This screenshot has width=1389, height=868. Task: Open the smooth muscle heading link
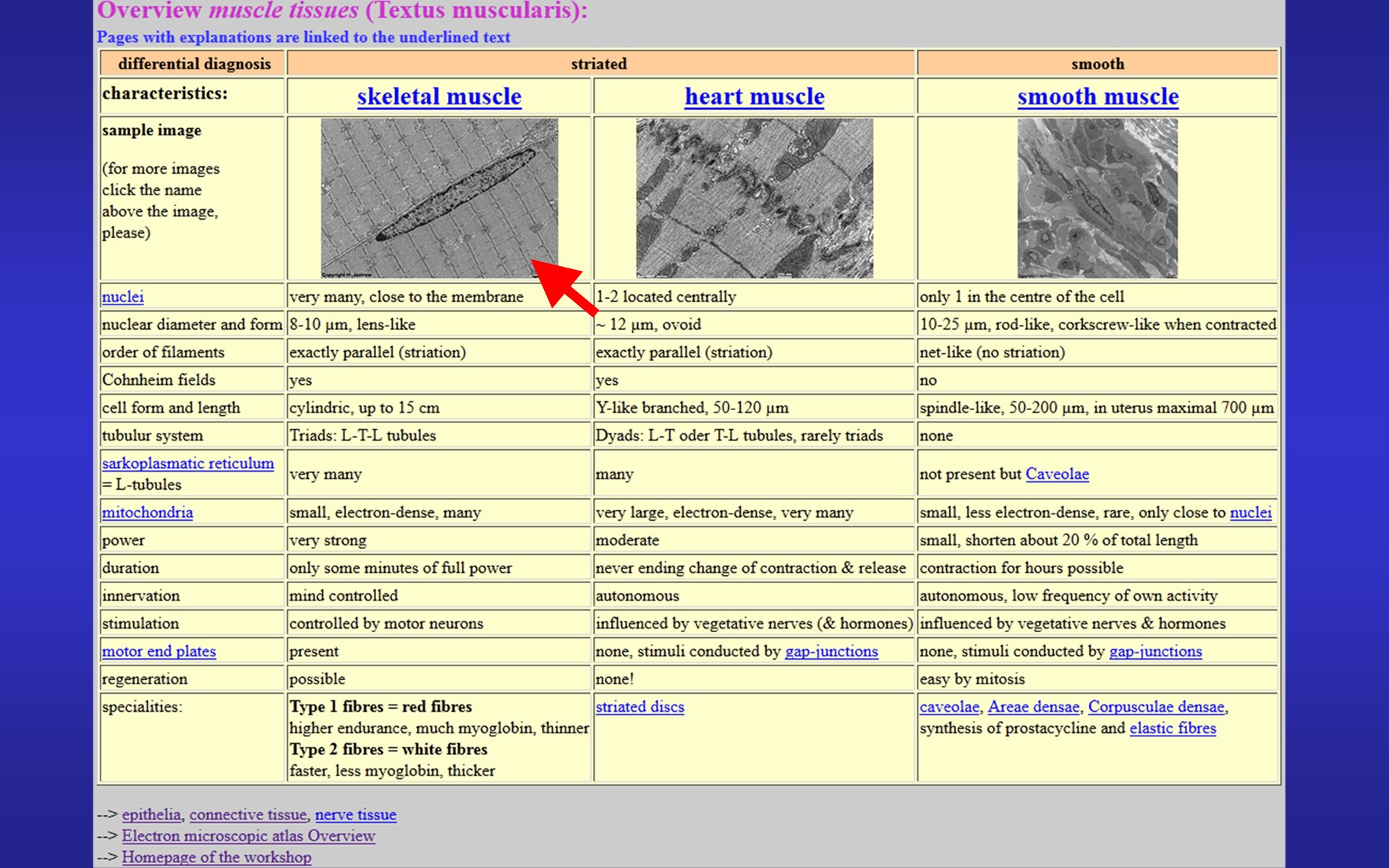coord(1097,96)
